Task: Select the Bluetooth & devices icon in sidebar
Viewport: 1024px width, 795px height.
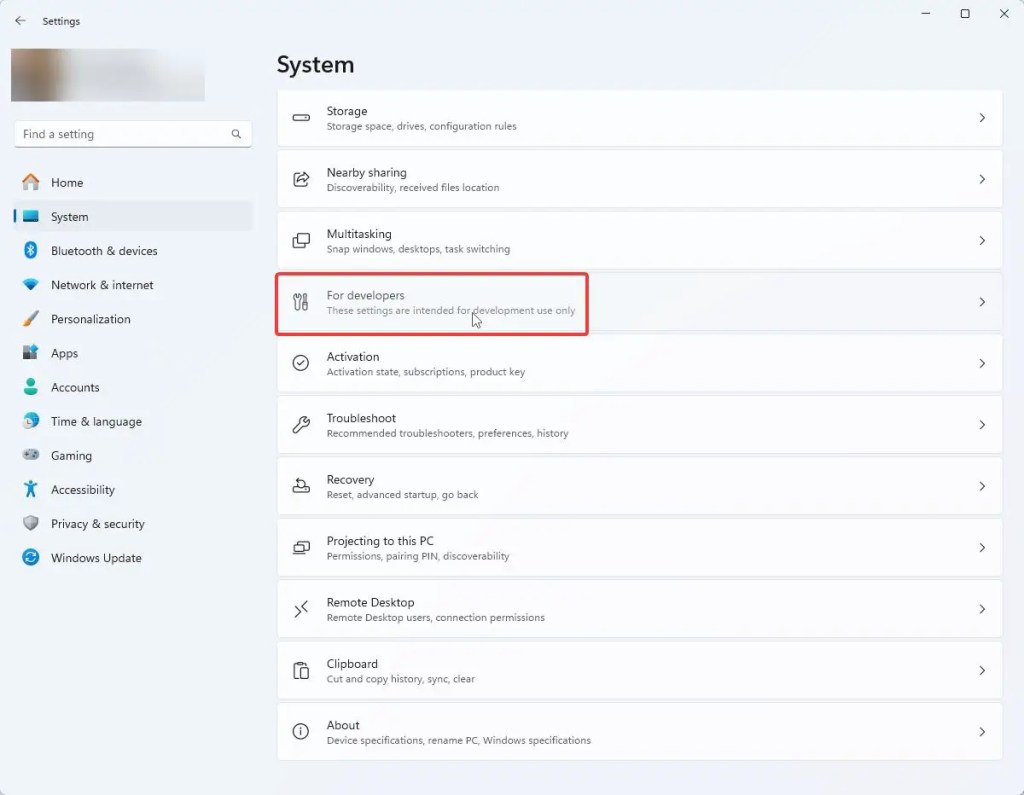Action: (31, 251)
